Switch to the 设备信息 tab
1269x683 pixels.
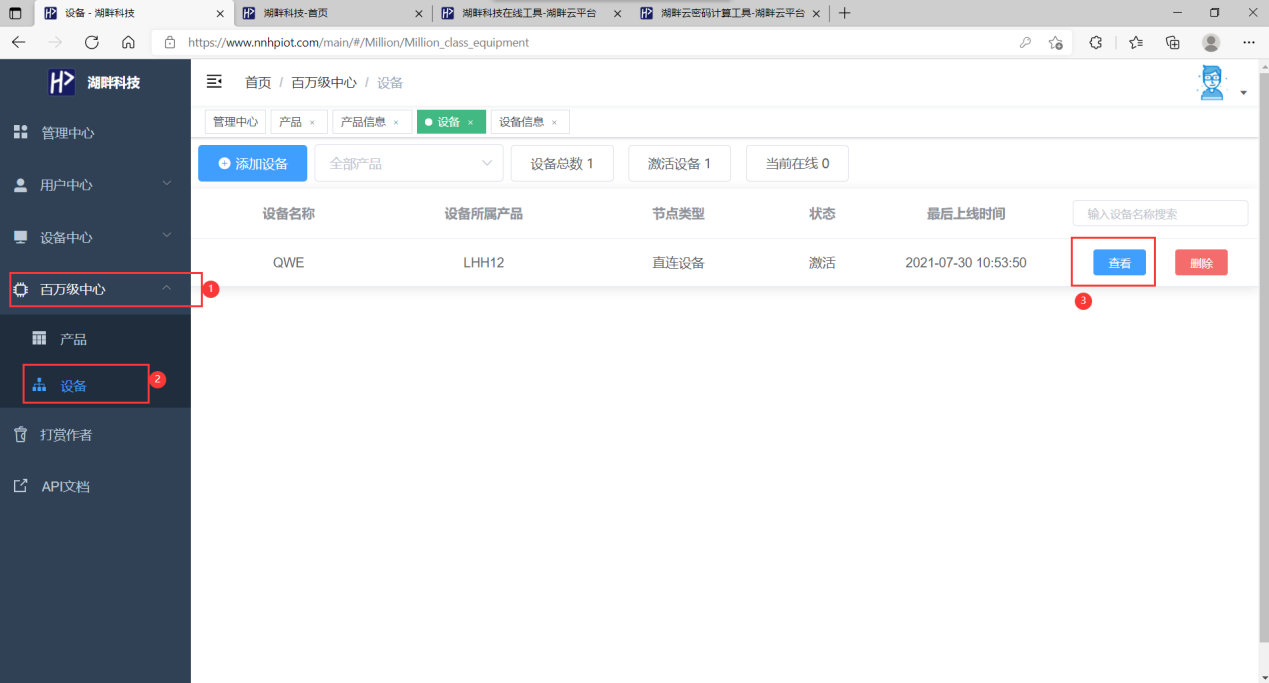[x=524, y=121]
